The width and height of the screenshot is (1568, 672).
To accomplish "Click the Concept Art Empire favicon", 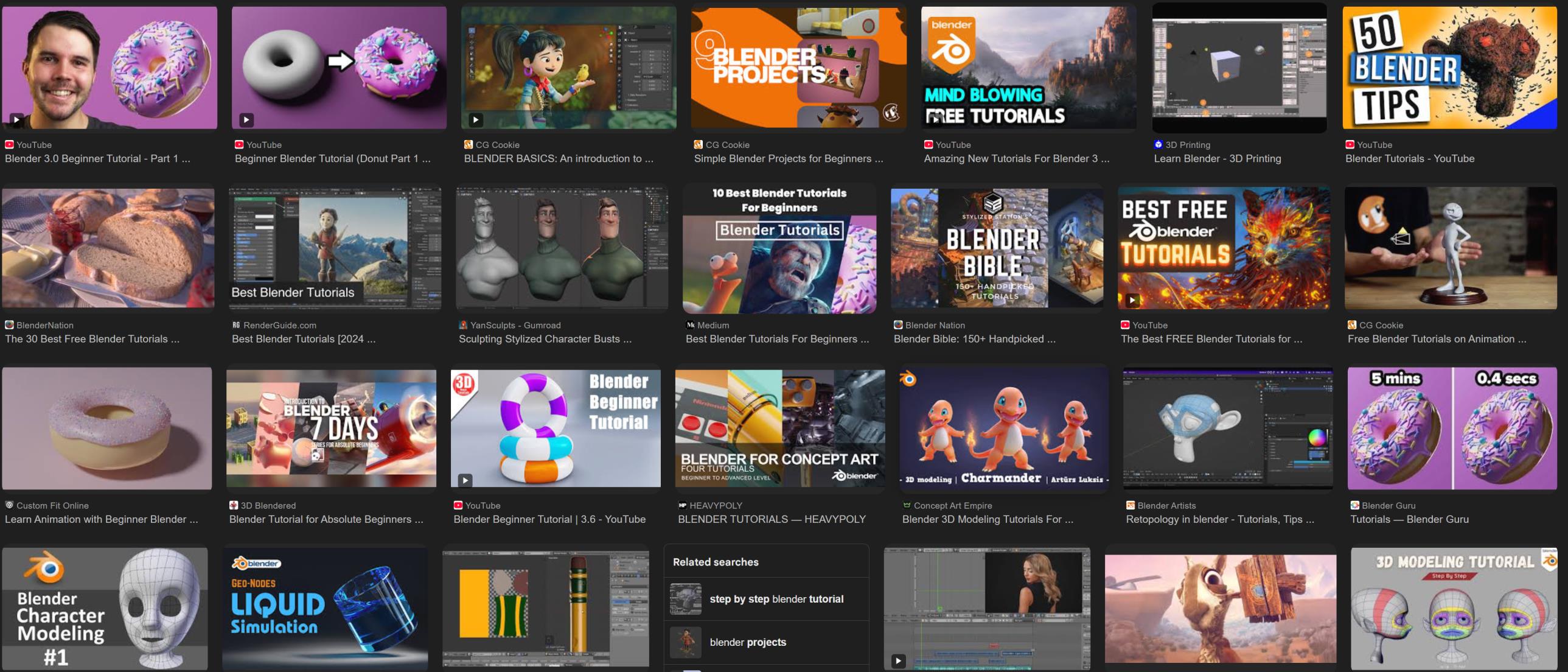I will [x=907, y=505].
